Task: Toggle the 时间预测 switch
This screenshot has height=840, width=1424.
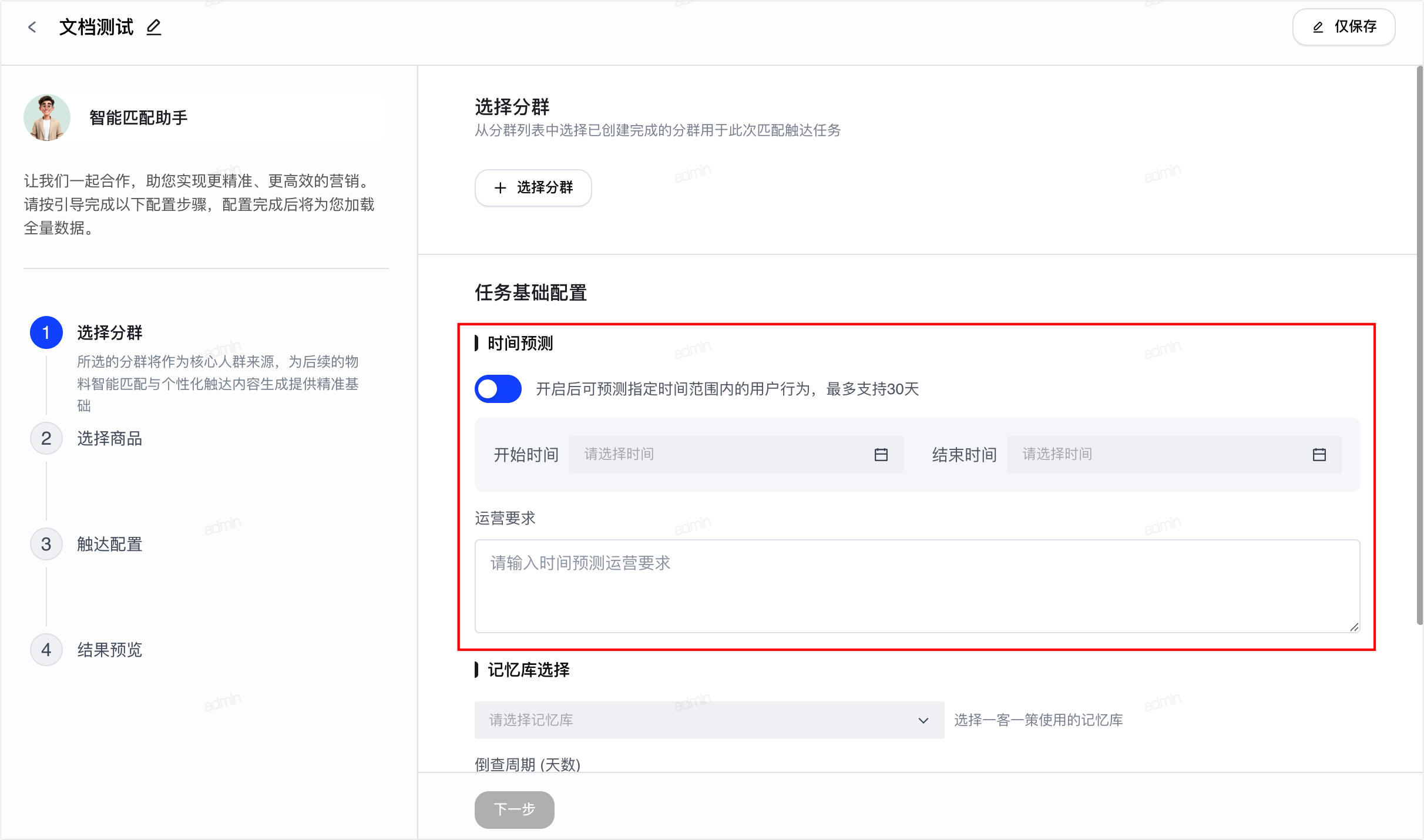Action: 498,389
